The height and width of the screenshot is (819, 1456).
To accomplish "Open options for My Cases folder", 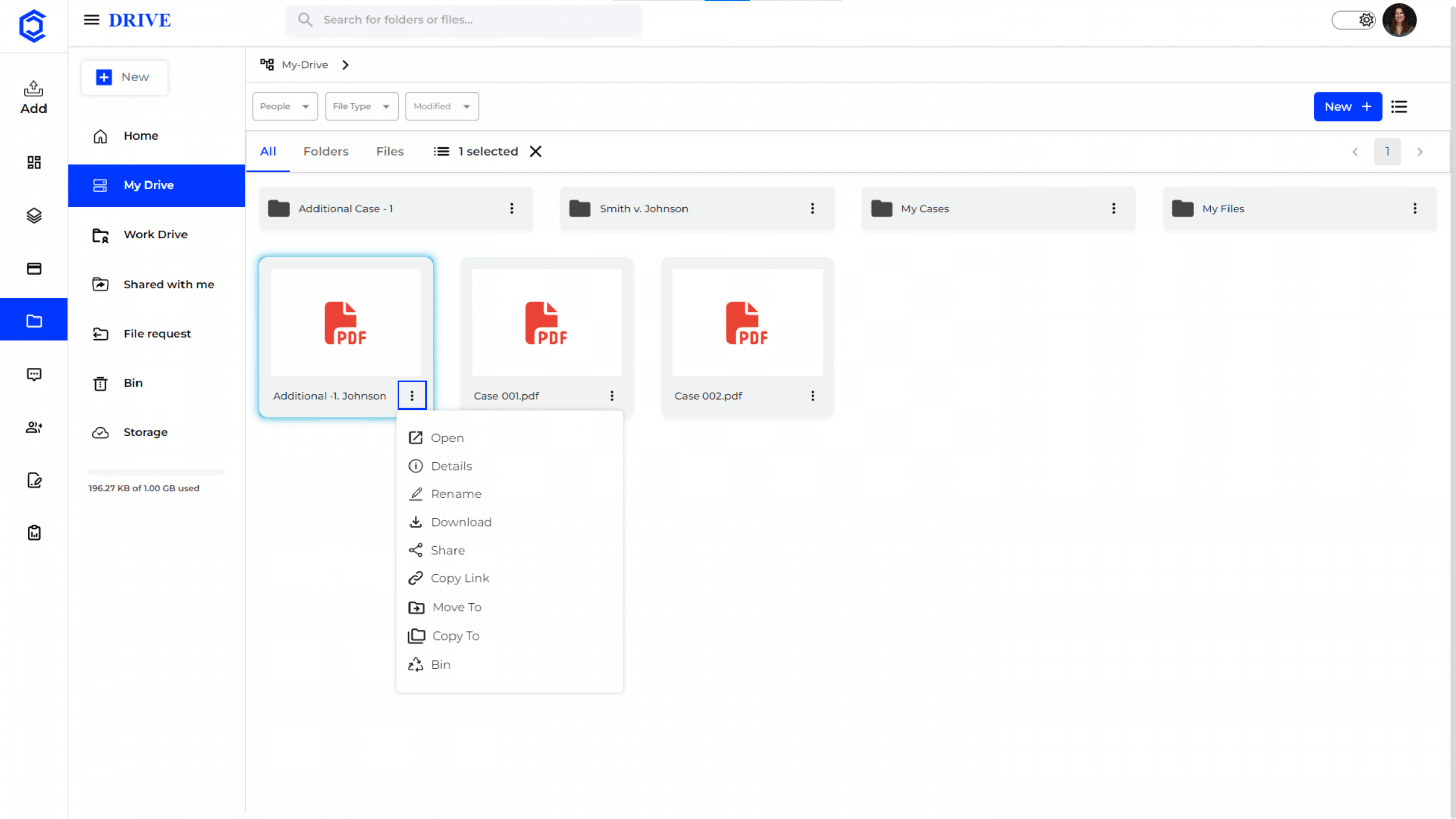I will (1114, 209).
